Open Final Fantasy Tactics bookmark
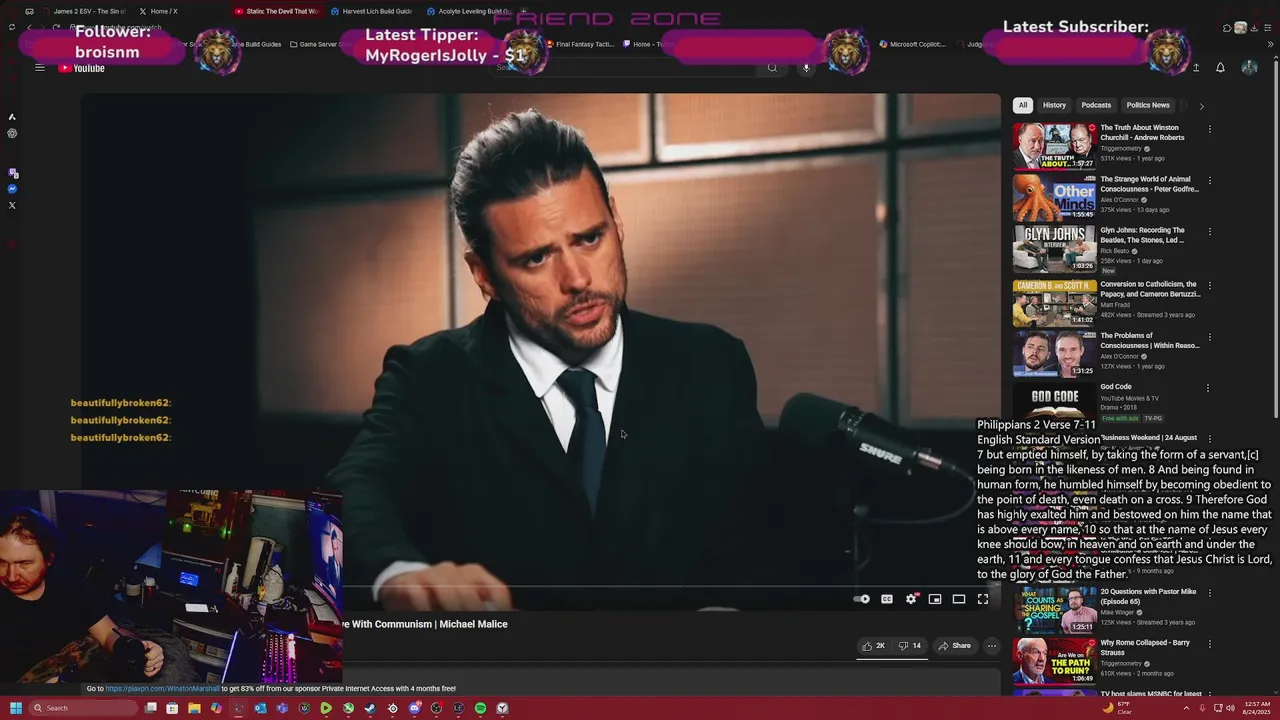Screen dimensions: 1280x720 tap(580, 44)
